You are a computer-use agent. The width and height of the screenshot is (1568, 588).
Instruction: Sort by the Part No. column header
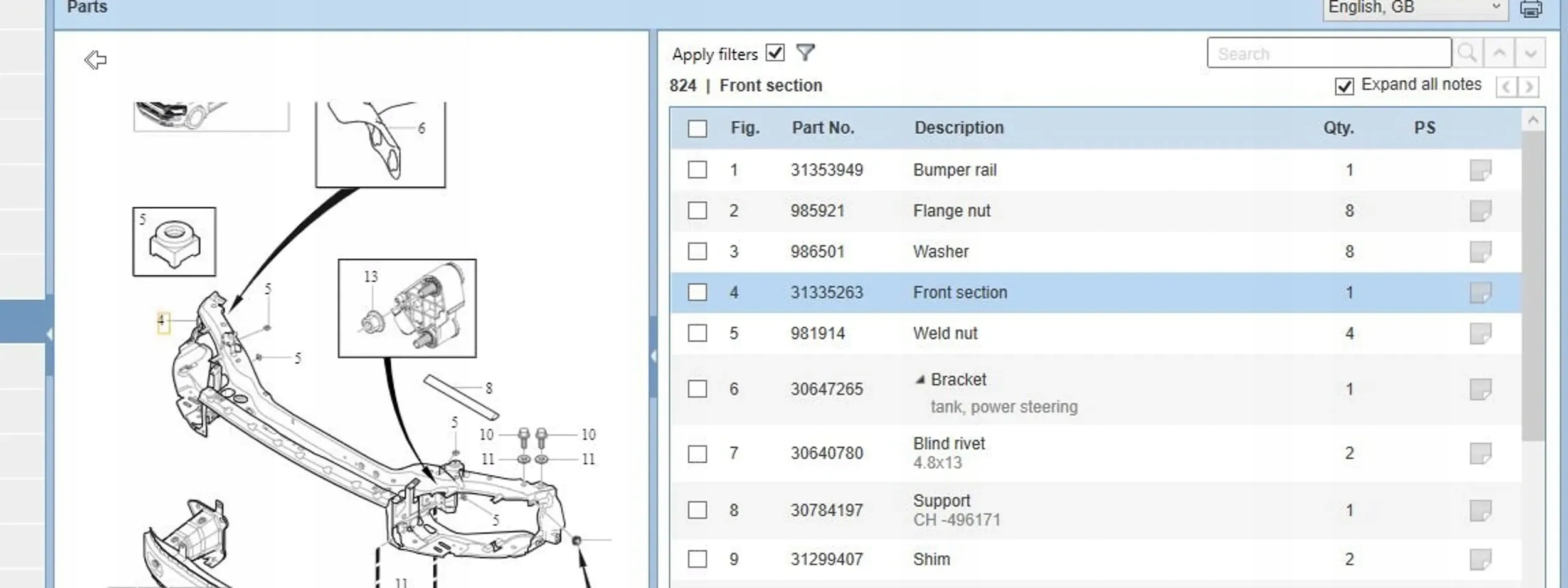(823, 128)
